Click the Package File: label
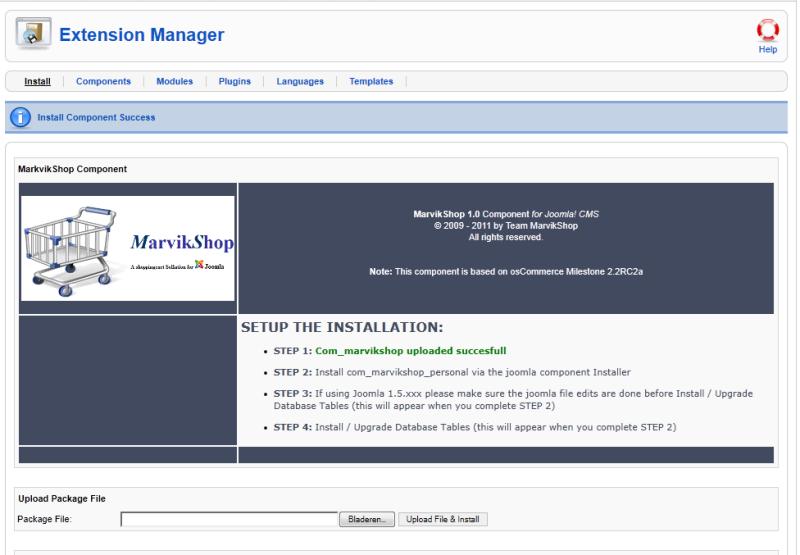Screen dimensions: 800x555 (44, 519)
